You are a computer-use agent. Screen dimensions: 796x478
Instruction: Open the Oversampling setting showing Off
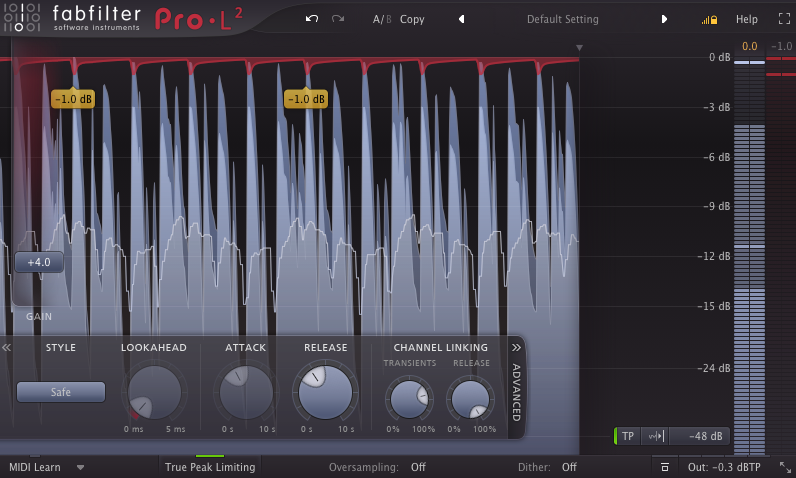coord(418,467)
